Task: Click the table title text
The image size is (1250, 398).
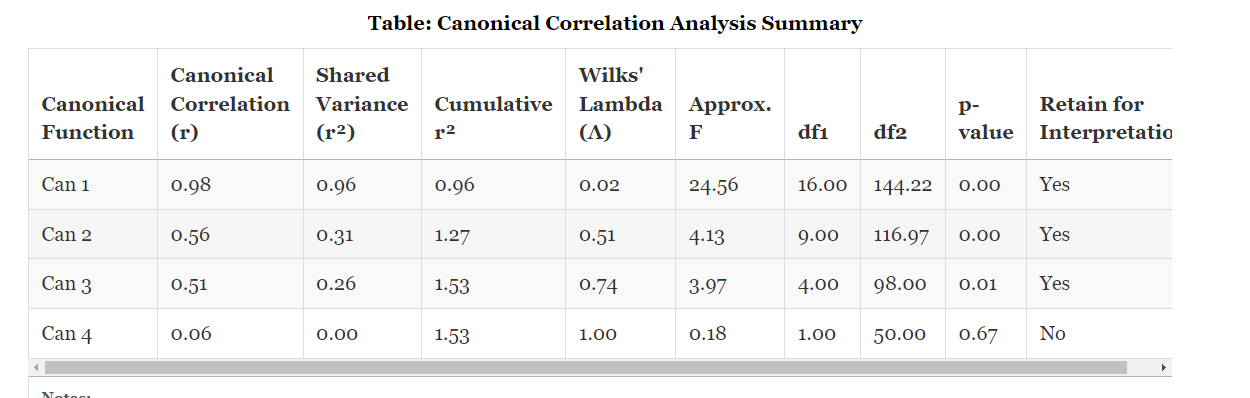Action: tap(615, 23)
